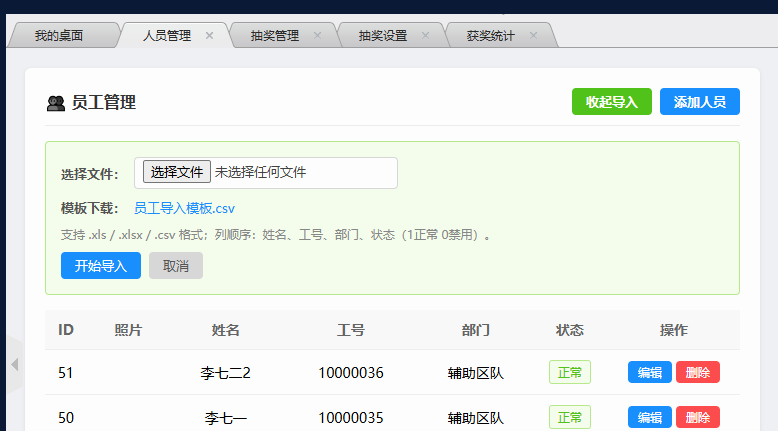778x431 pixels.
Task: Click the 添加人员 button
Action: click(700, 102)
